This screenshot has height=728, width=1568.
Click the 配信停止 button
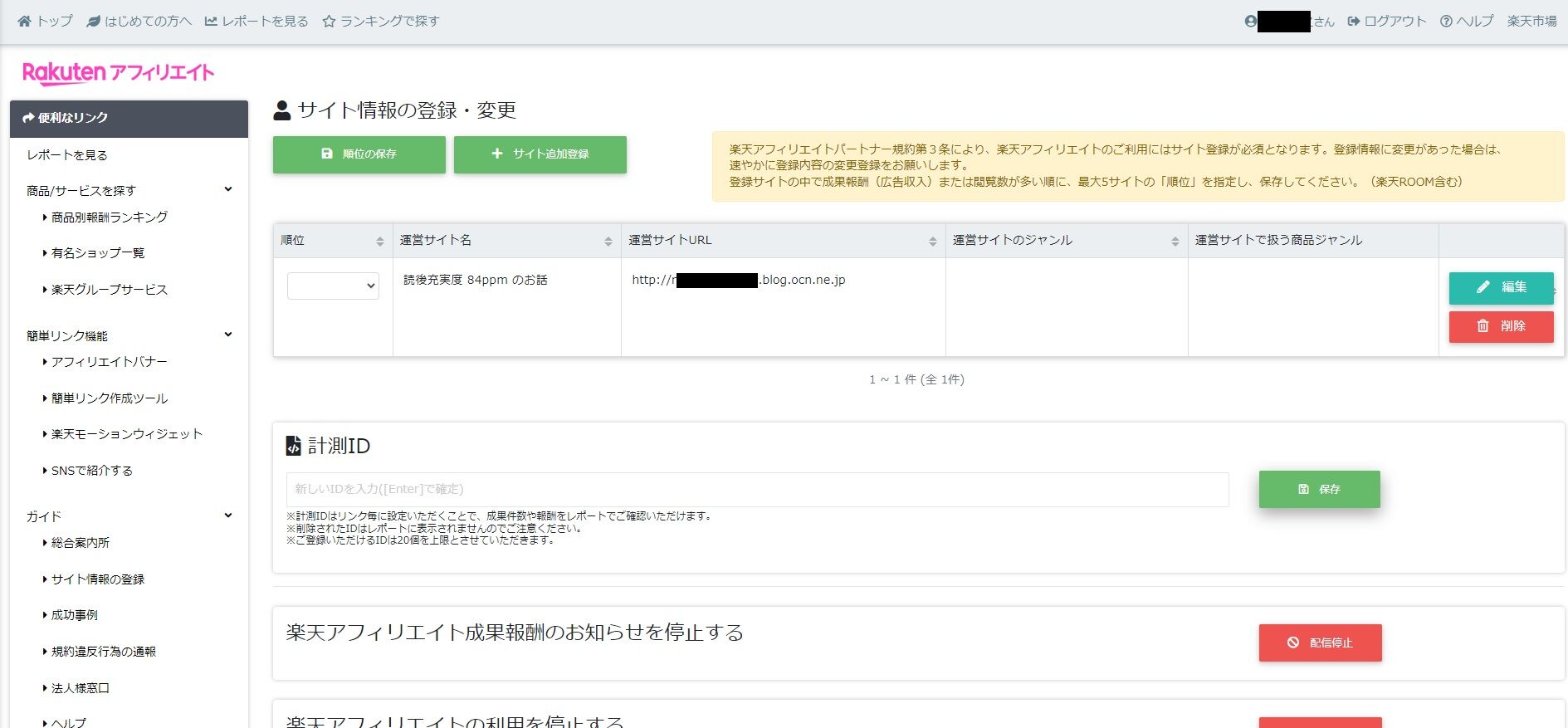tap(1321, 643)
